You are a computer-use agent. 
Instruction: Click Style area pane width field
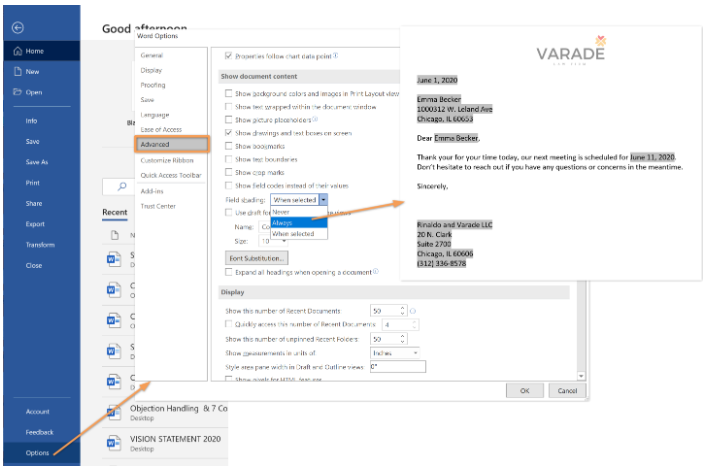(398, 367)
